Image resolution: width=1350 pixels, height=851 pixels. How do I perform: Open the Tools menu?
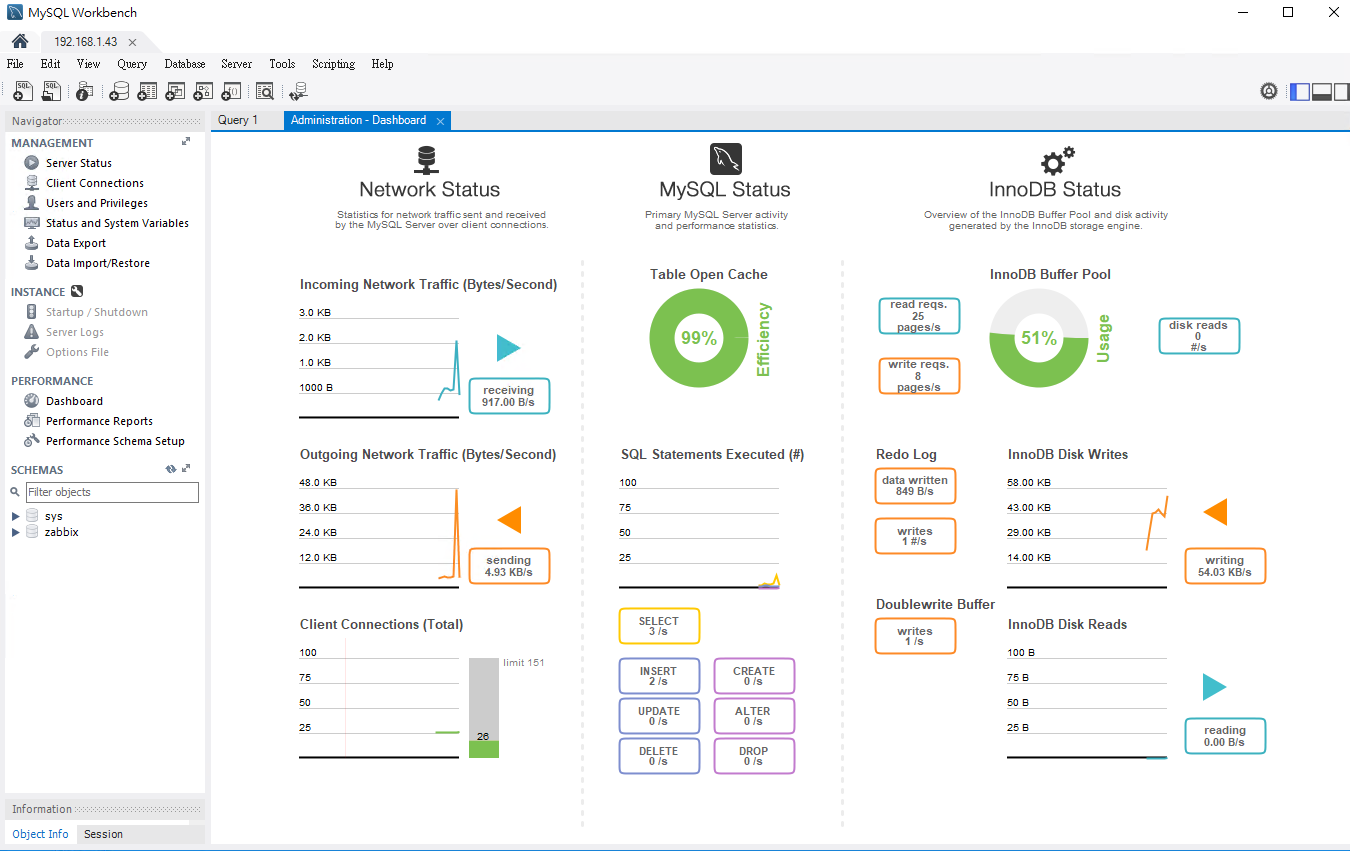pyautogui.click(x=282, y=64)
